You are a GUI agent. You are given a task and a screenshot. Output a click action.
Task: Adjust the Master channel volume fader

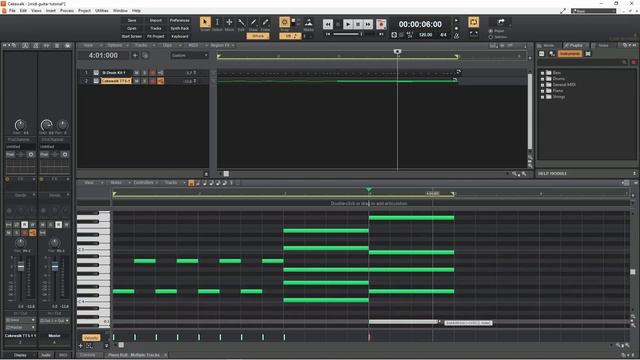pos(55,267)
